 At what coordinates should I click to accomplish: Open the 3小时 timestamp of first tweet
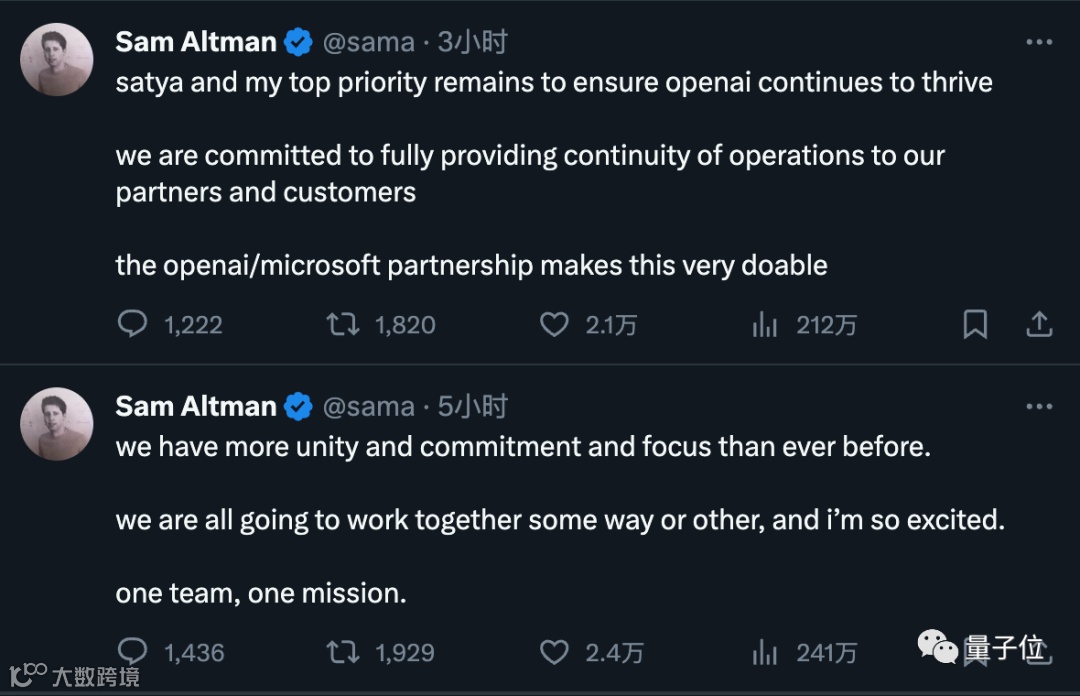472,42
